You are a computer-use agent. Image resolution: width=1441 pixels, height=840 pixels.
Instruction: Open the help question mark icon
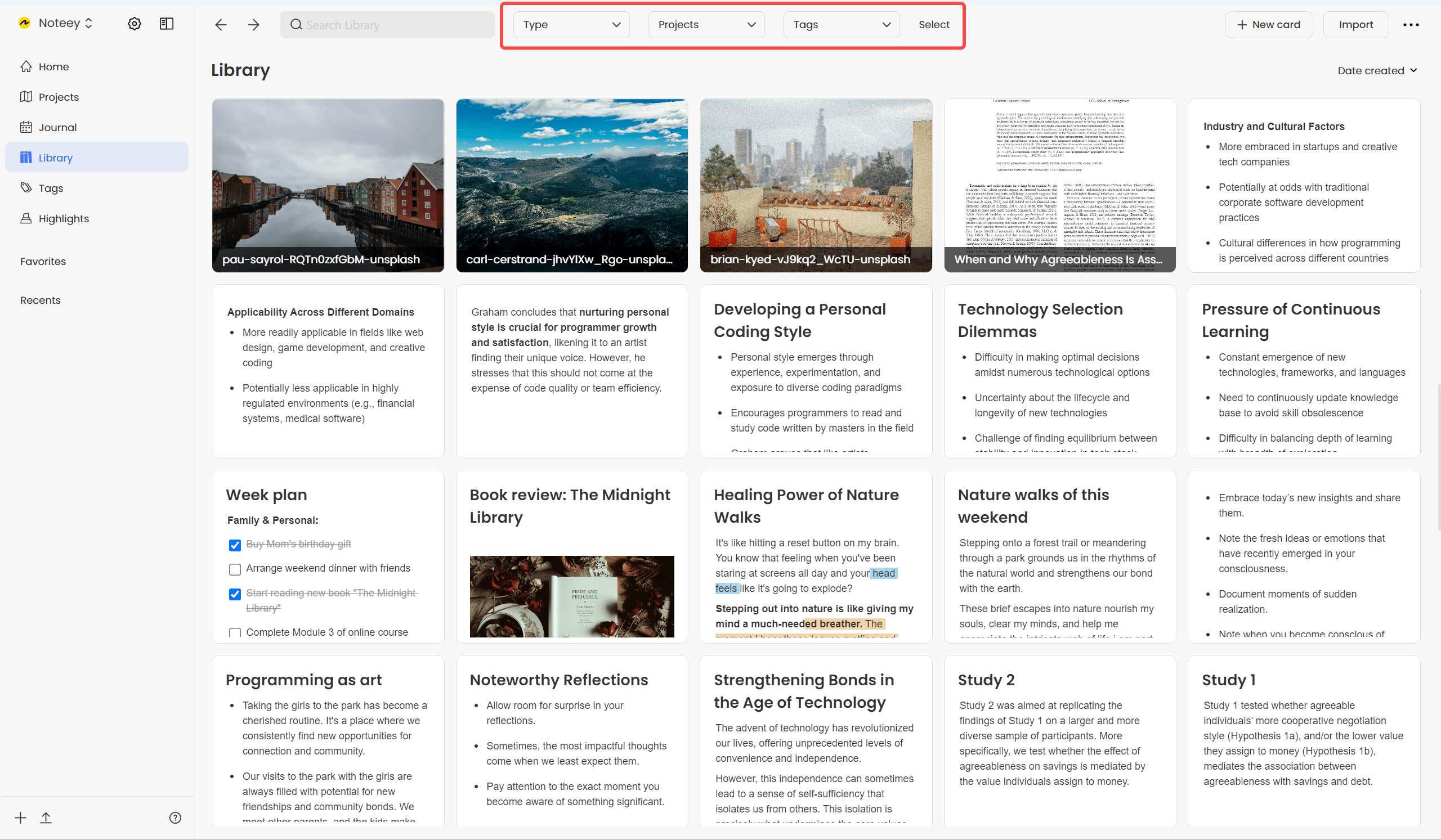coord(176,817)
